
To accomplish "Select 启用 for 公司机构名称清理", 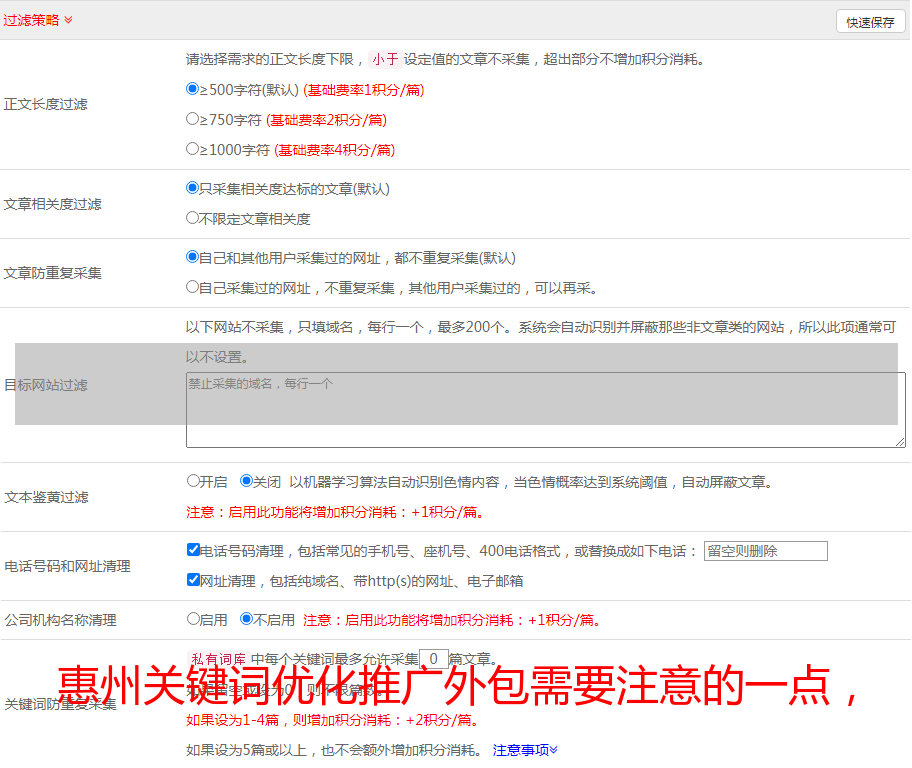I will 194,619.
